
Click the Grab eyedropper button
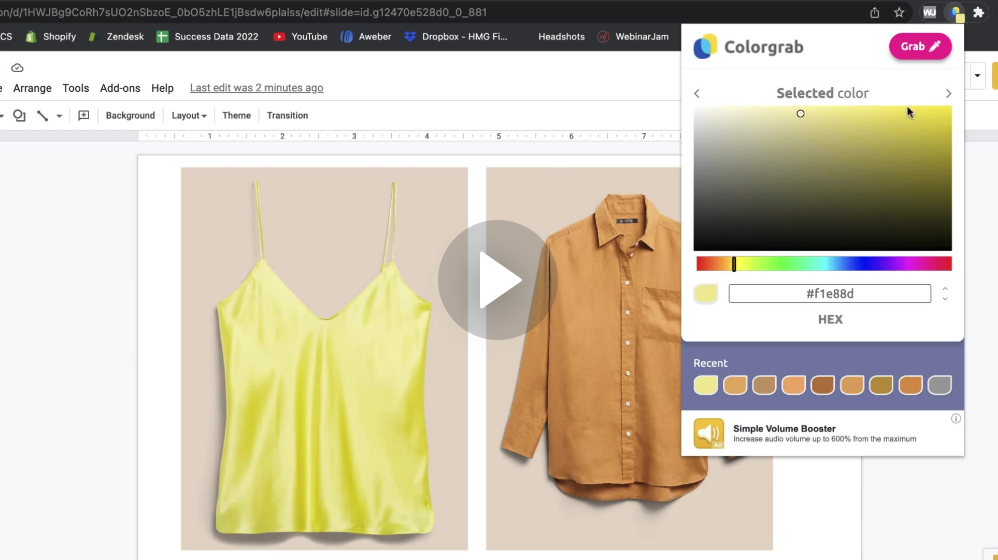(920, 46)
